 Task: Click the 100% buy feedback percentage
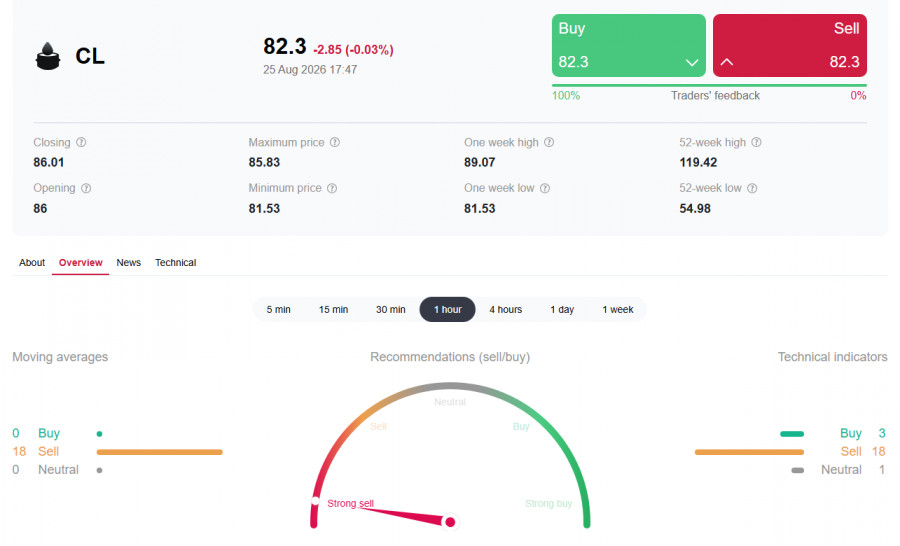tap(566, 96)
